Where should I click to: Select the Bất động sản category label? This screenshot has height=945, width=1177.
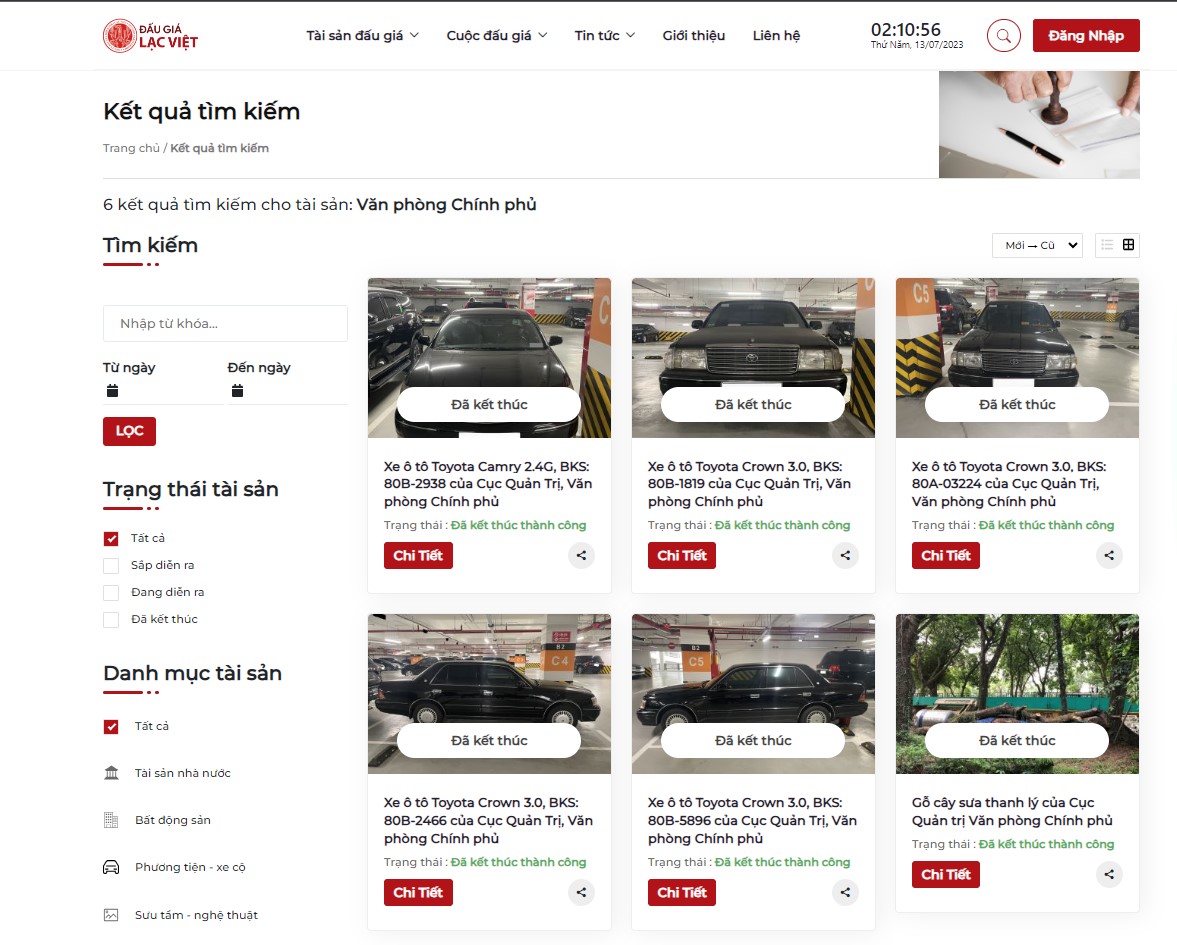click(173, 820)
